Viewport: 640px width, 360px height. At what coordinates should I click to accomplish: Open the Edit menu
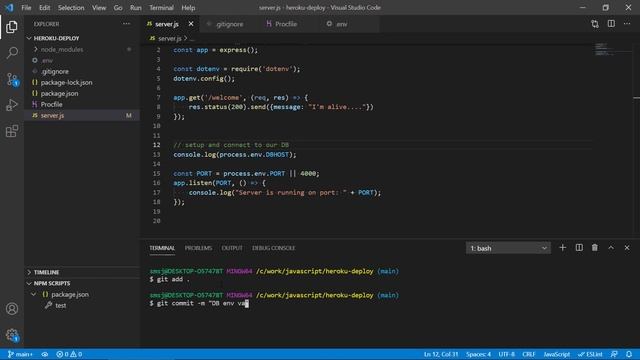(44, 8)
